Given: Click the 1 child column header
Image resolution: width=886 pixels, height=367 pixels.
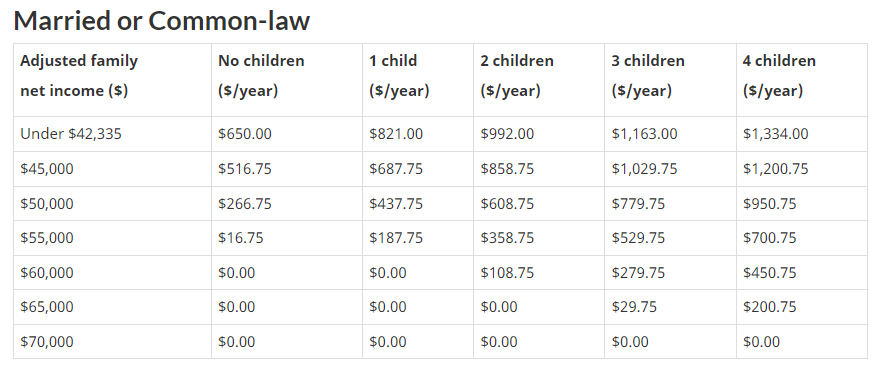Looking at the screenshot, I should 399,76.
